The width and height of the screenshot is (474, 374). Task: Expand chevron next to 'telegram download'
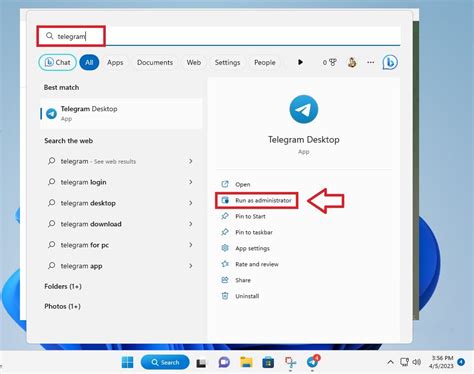[191, 224]
